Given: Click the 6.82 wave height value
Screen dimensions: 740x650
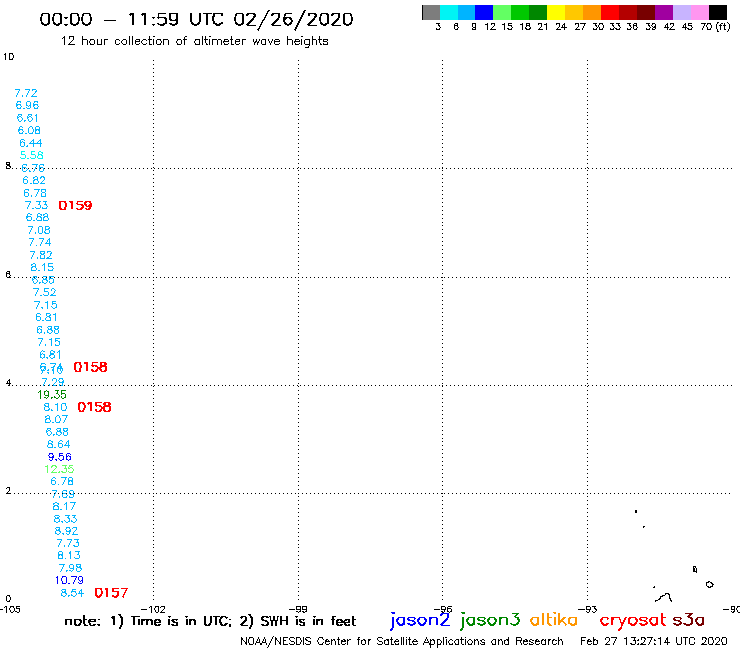Looking at the screenshot, I should (34, 180).
